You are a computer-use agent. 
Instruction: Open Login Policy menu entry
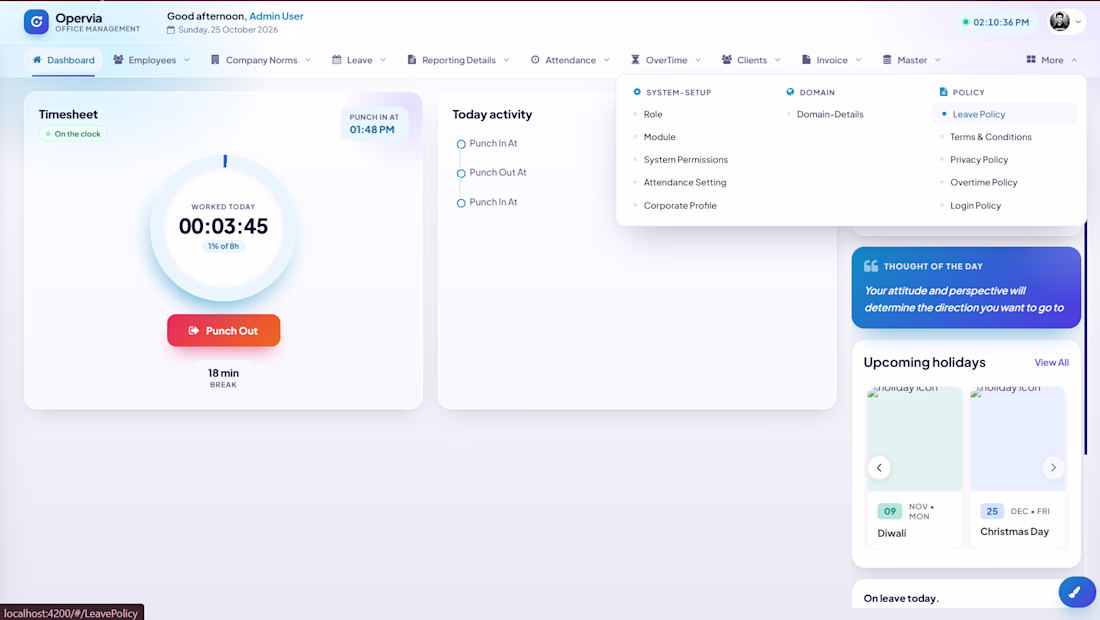coord(975,205)
